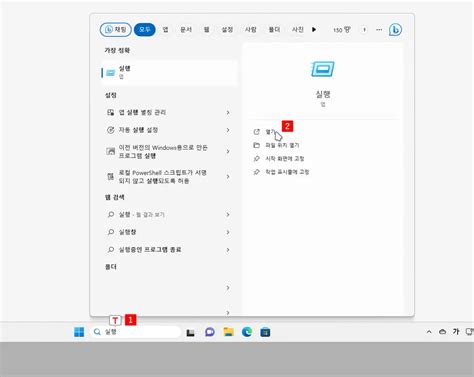This screenshot has width=474, height=377.
Task: Open Task View from the taskbar
Action: tap(190, 332)
